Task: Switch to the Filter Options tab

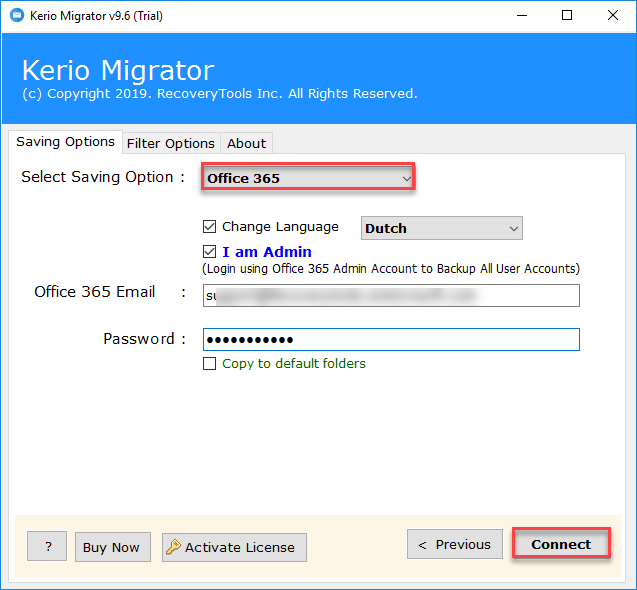Action: (x=171, y=143)
